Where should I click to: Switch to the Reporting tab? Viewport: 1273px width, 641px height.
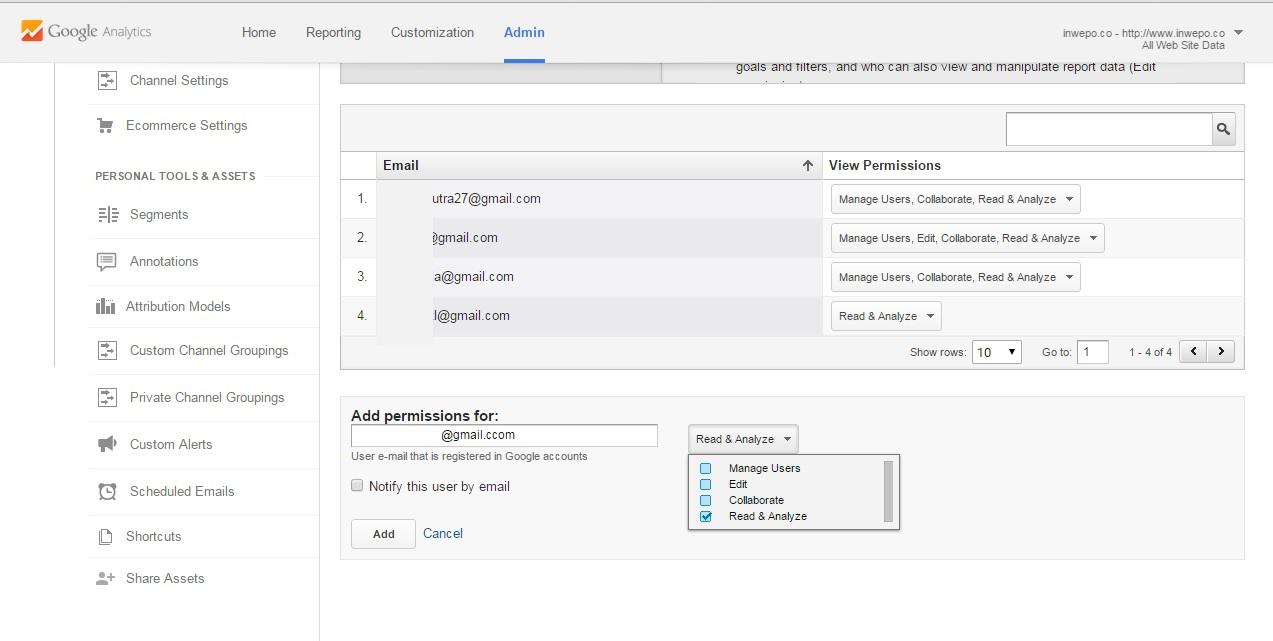(333, 32)
